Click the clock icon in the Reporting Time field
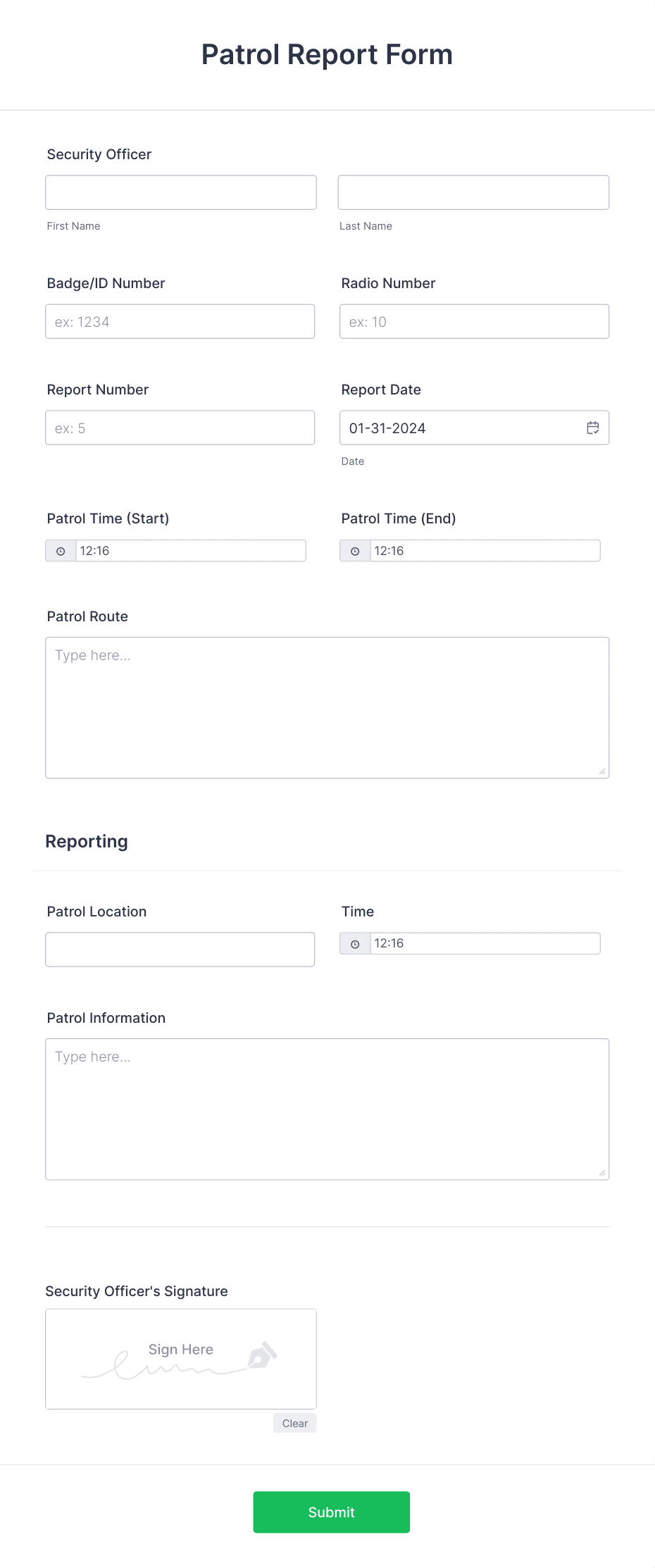The image size is (655, 1568). [356, 942]
